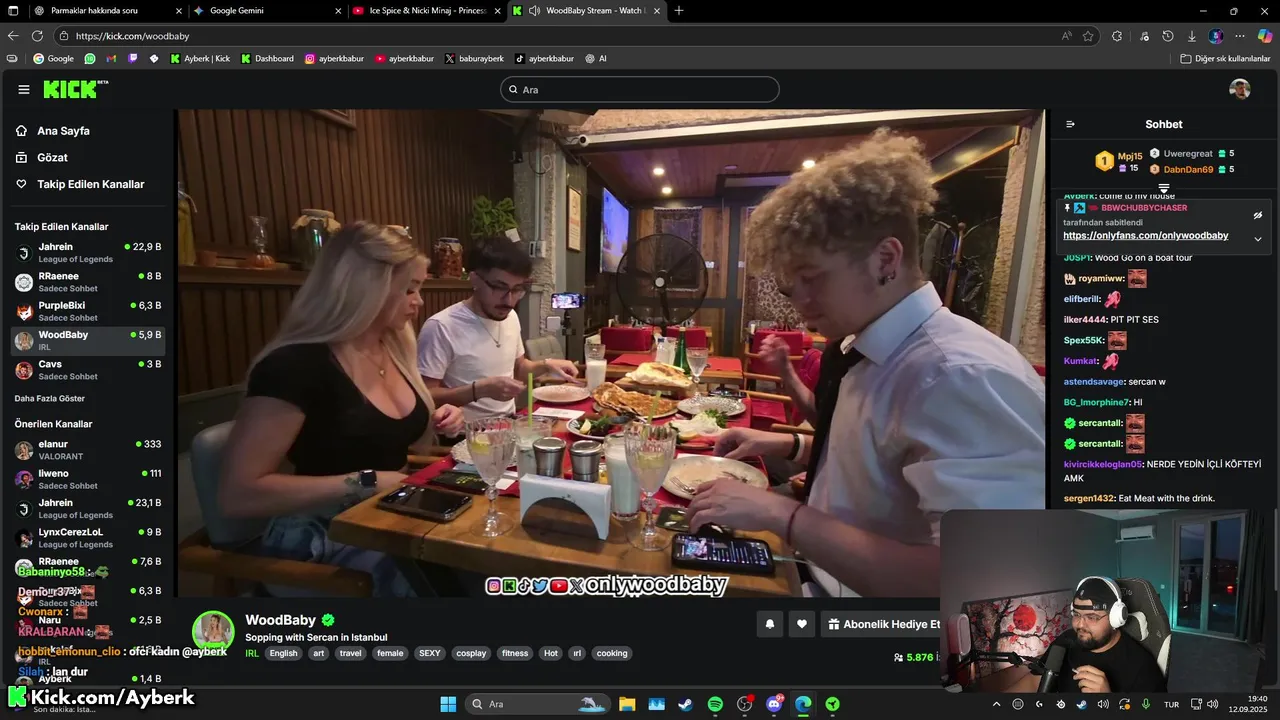The width and height of the screenshot is (1280, 720).
Task: Select elanur recommended channel
Action: pyautogui.click(x=88, y=450)
